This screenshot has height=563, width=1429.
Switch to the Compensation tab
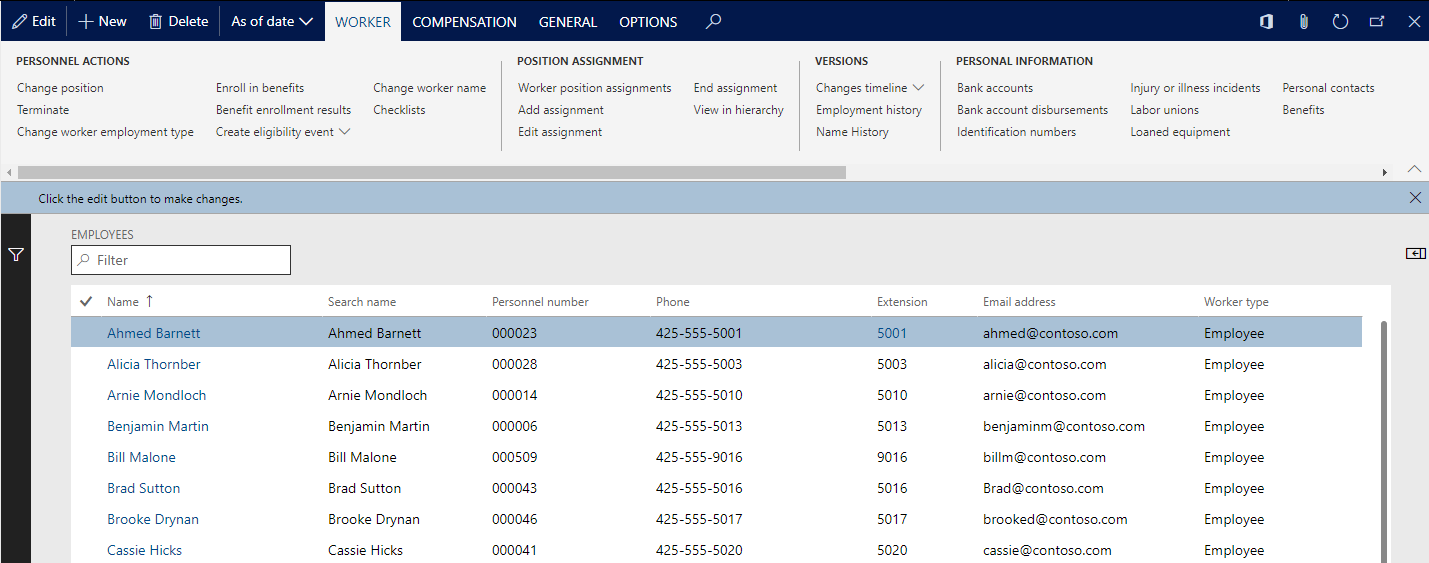tap(464, 22)
